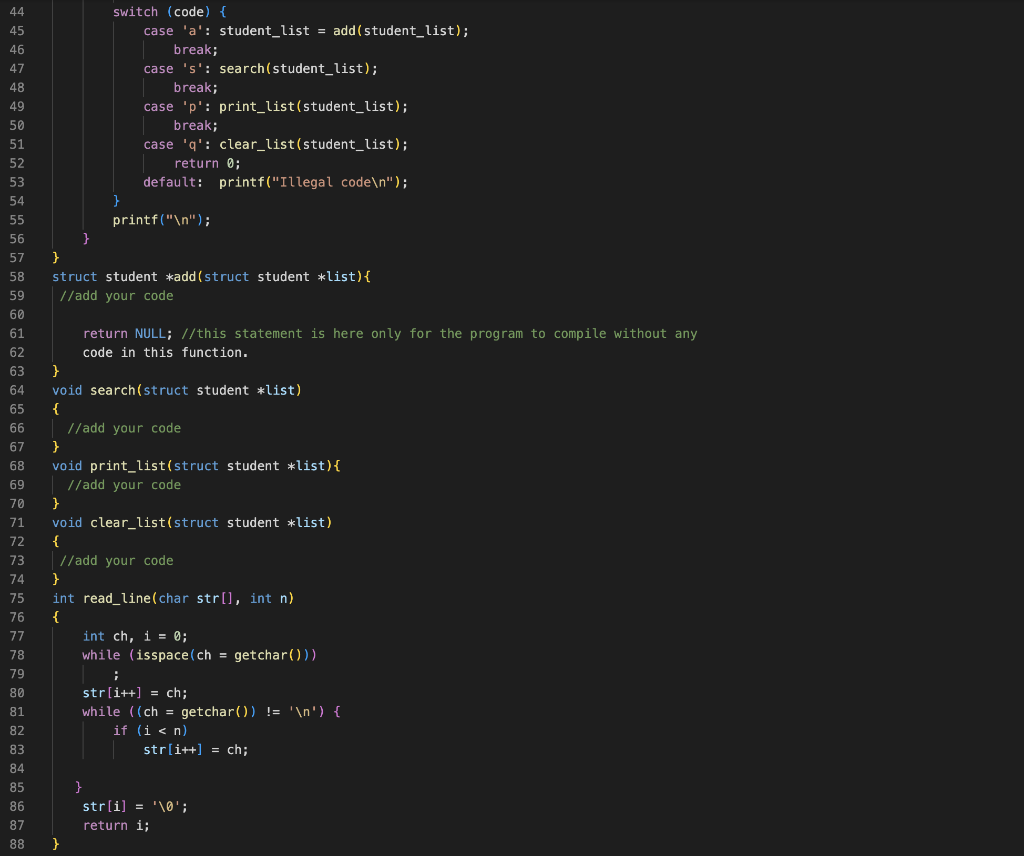This screenshot has height=856, width=1024.
Task: Click the clear_list function name on line 71
Action: pos(128,523)
